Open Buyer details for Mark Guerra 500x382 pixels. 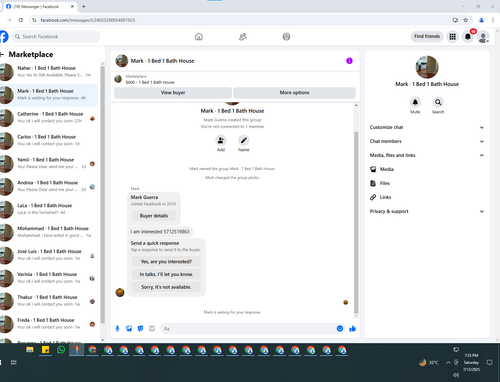click(154, 216)
